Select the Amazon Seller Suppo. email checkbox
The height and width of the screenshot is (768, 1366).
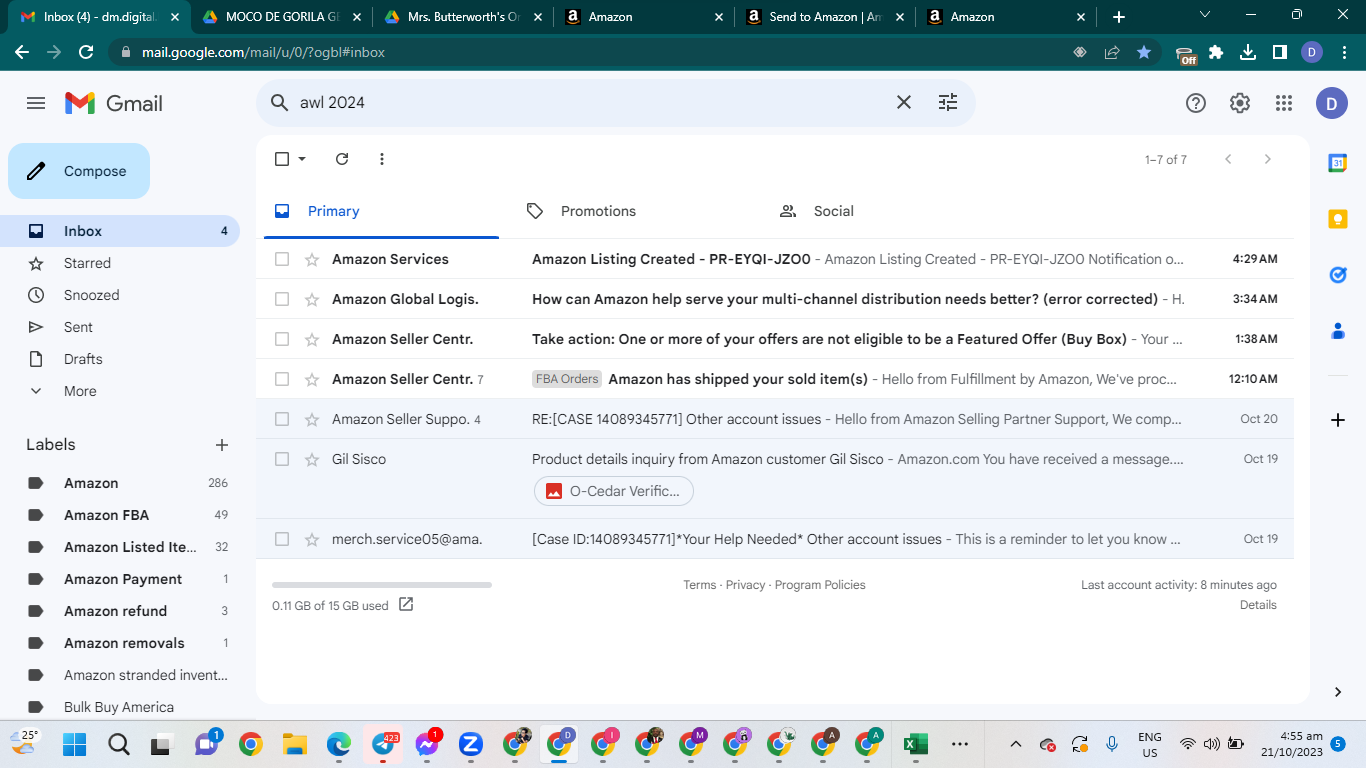pos(282,419)
